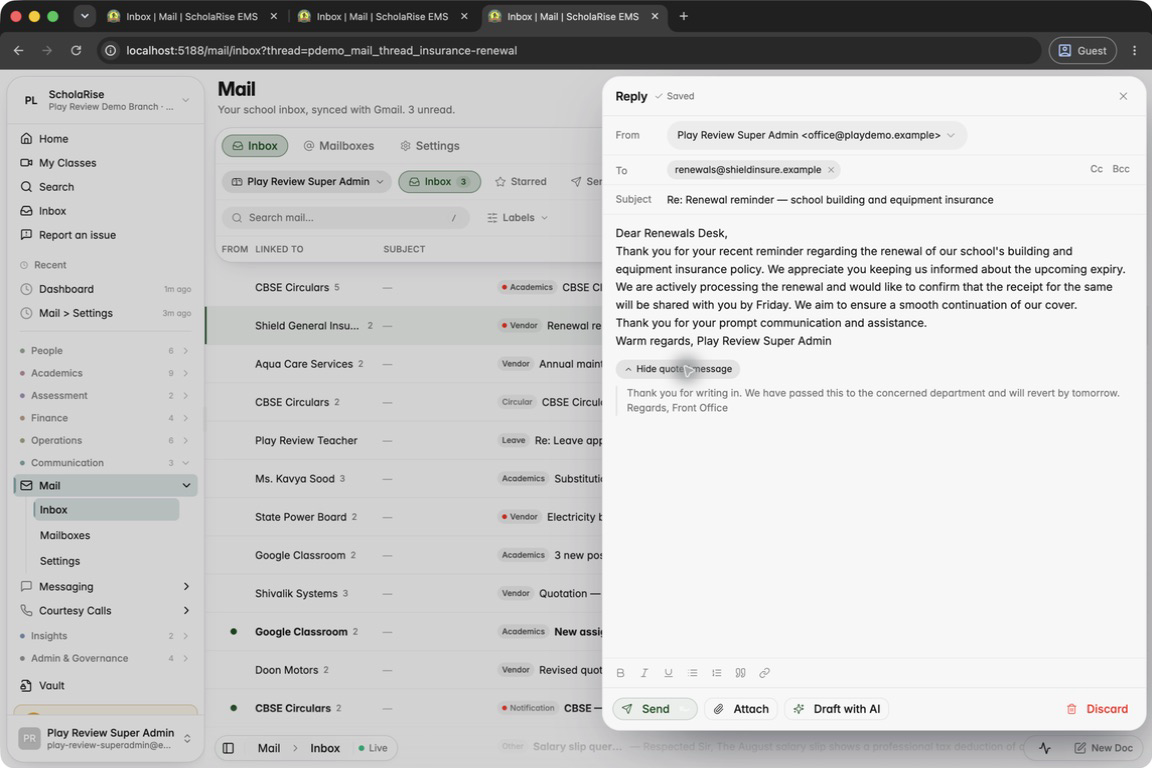Screen dimensions: 1152x768
Task: Open a new browser tab
Action: click(683, 16)
